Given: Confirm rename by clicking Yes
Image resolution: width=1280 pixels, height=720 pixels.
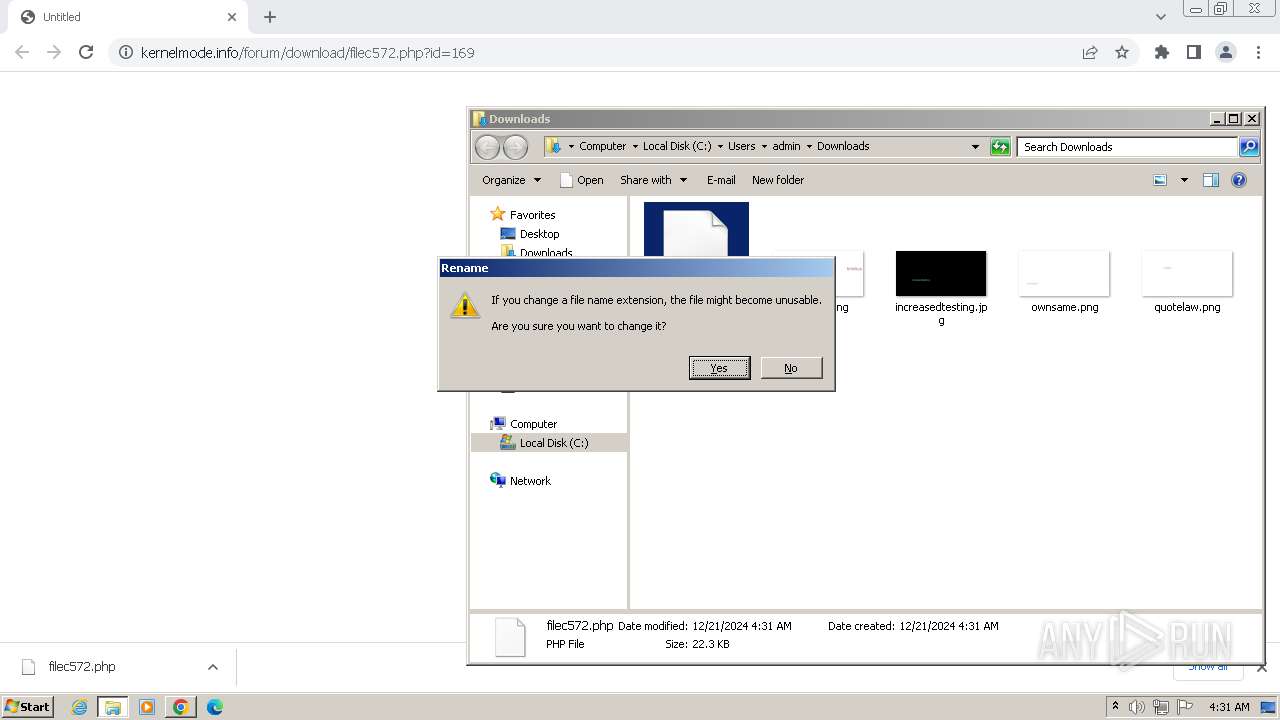Looking at the screenshot, I should tap(719, 368).
